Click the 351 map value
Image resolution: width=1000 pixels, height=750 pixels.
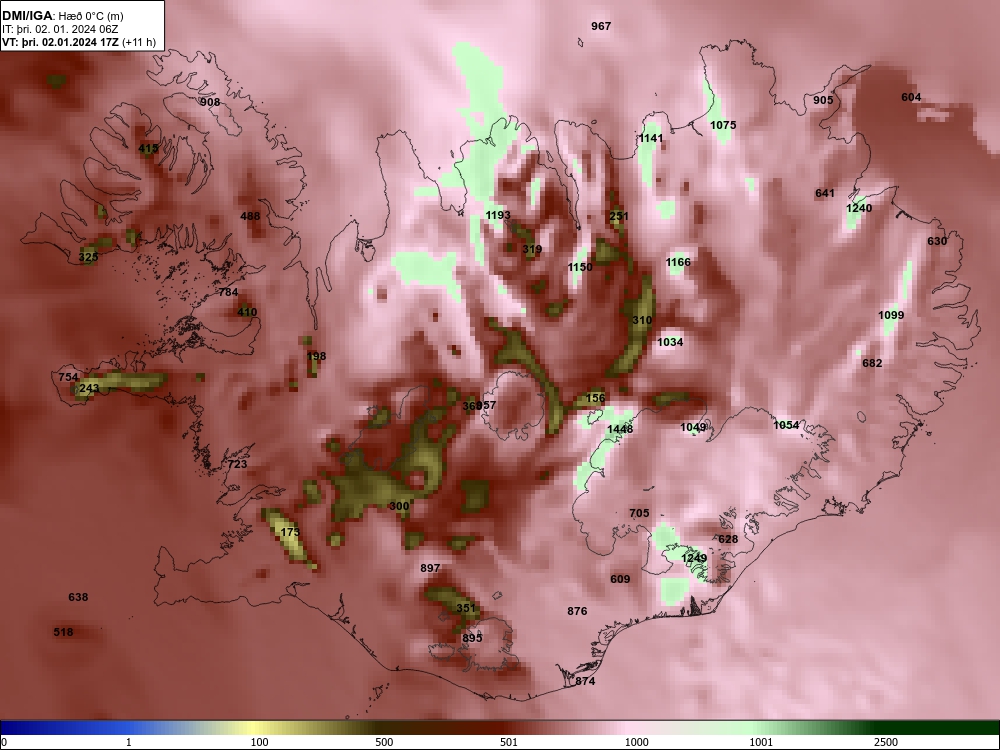point(466,608)
